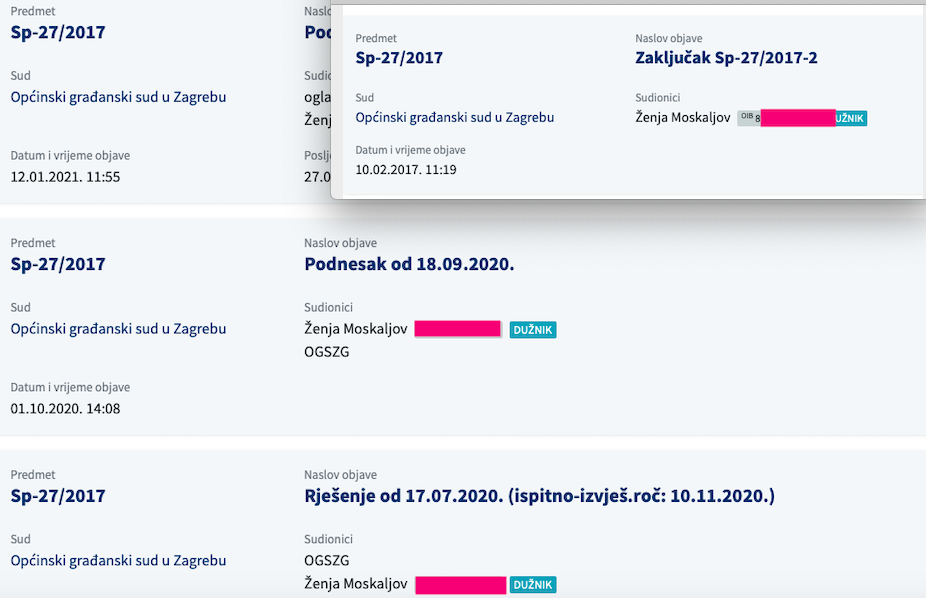Click DUŽNIK badge in the Podnesak entry
926x598 pixels.
point(533,329)
